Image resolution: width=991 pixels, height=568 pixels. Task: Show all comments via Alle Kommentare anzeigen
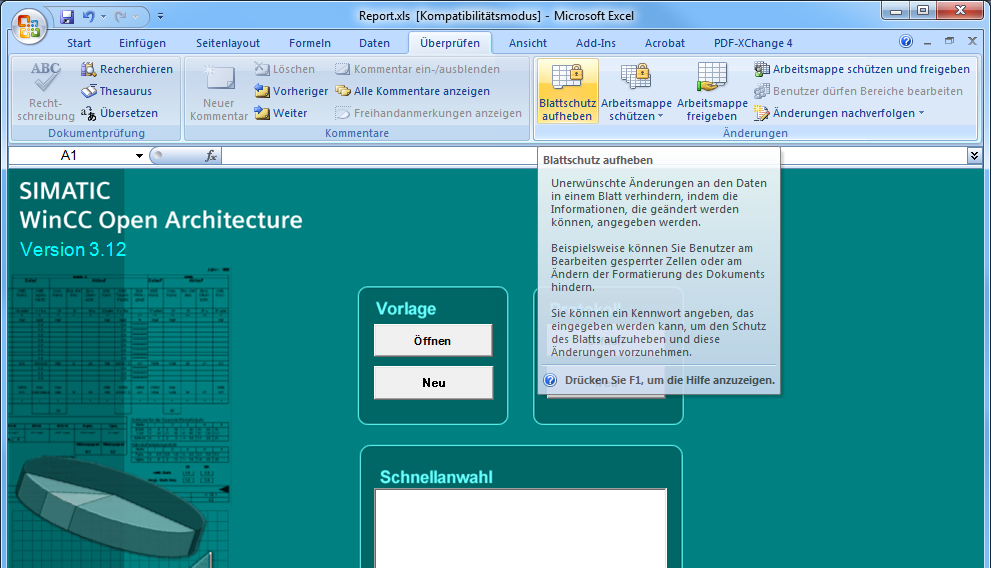[413, 91]
